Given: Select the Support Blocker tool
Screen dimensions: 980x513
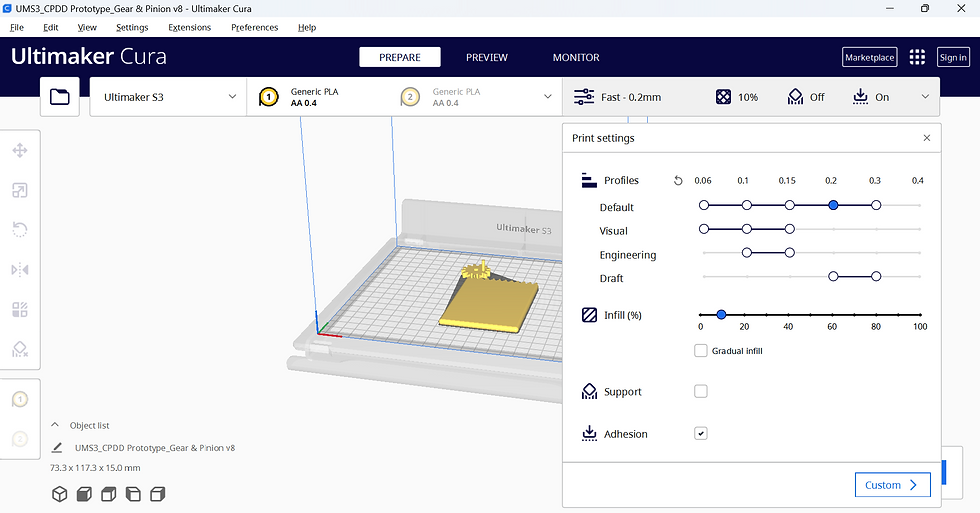Looking at the screenshot, I should (20, 349).
